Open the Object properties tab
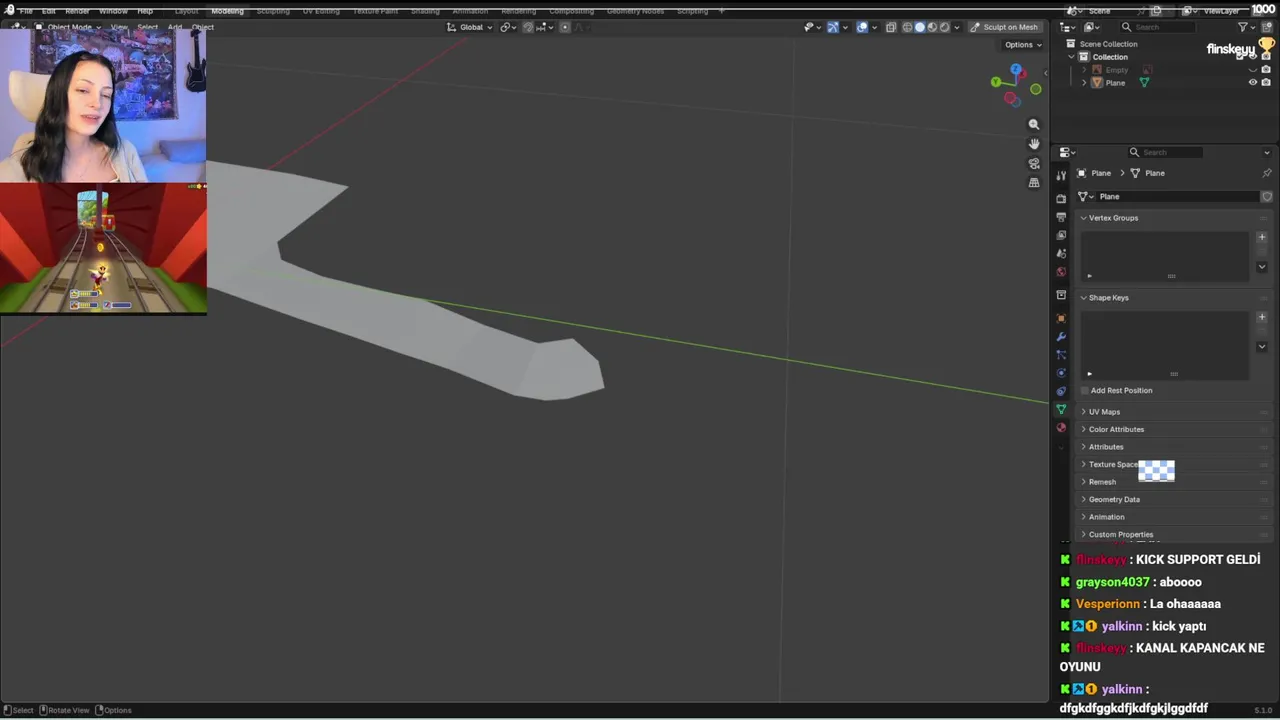Screen dimensions: 1280x720 click(x=1061, y=318)
